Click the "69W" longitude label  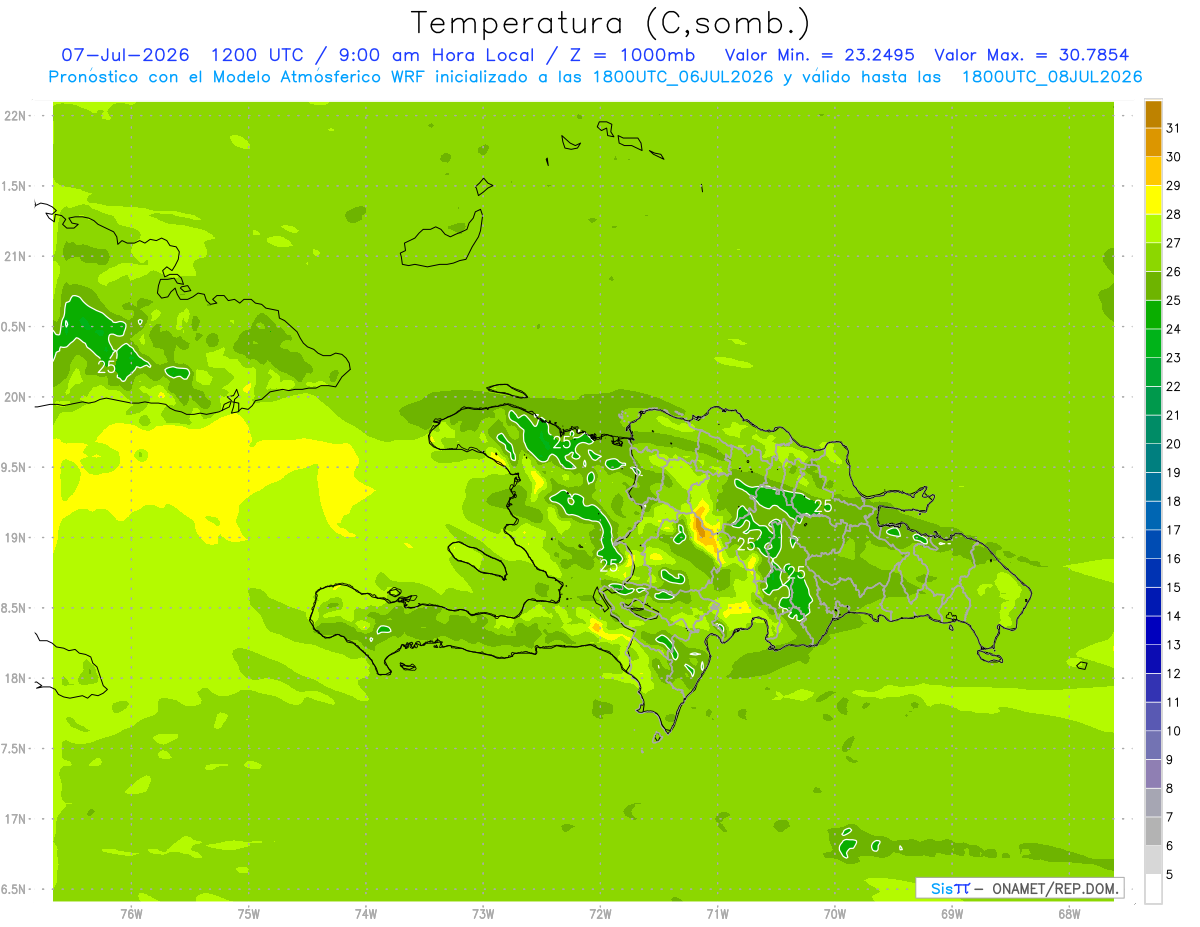tap(951, 913)
